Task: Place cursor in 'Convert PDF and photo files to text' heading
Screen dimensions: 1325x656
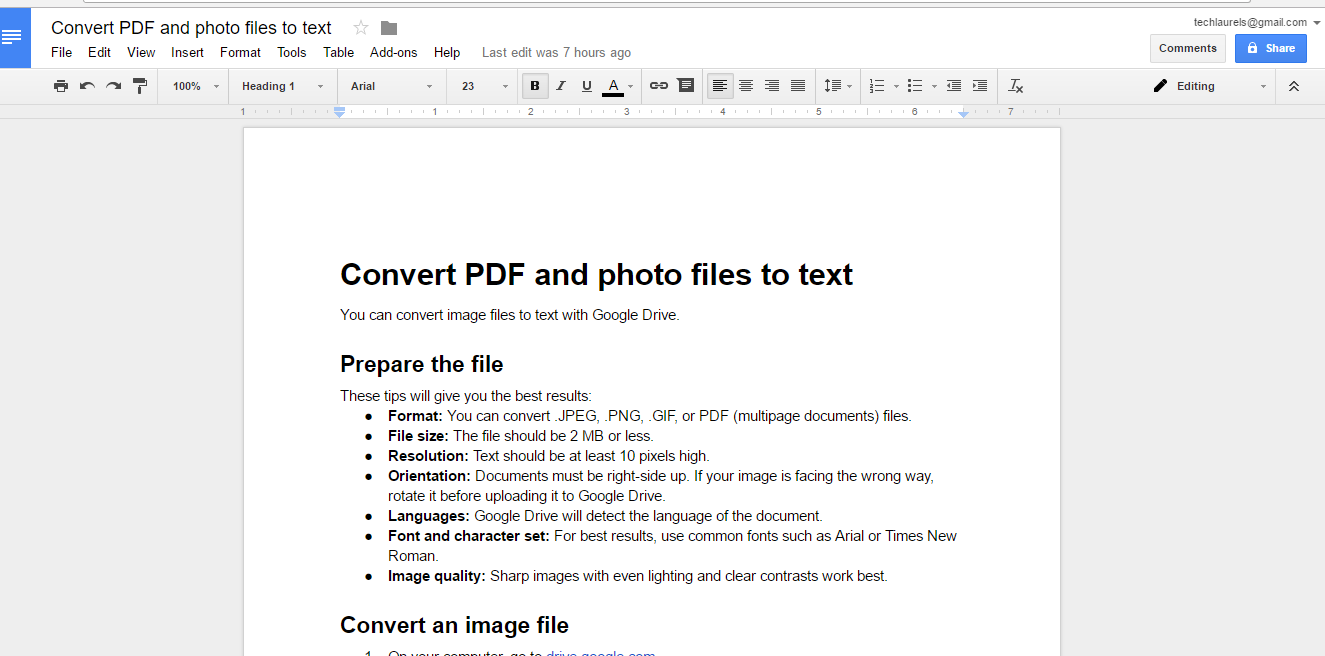Action: pyautogui.click(x=596, y=274)
